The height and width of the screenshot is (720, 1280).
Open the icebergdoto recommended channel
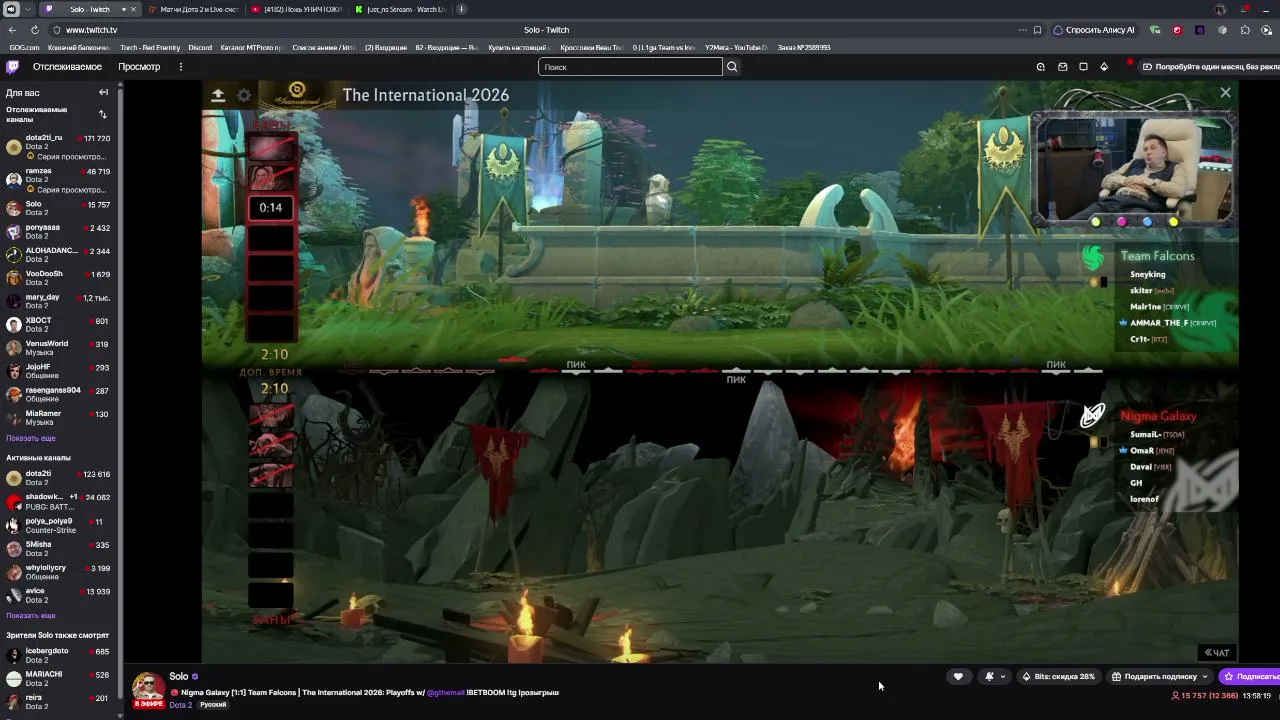click(x=61, y=656)
